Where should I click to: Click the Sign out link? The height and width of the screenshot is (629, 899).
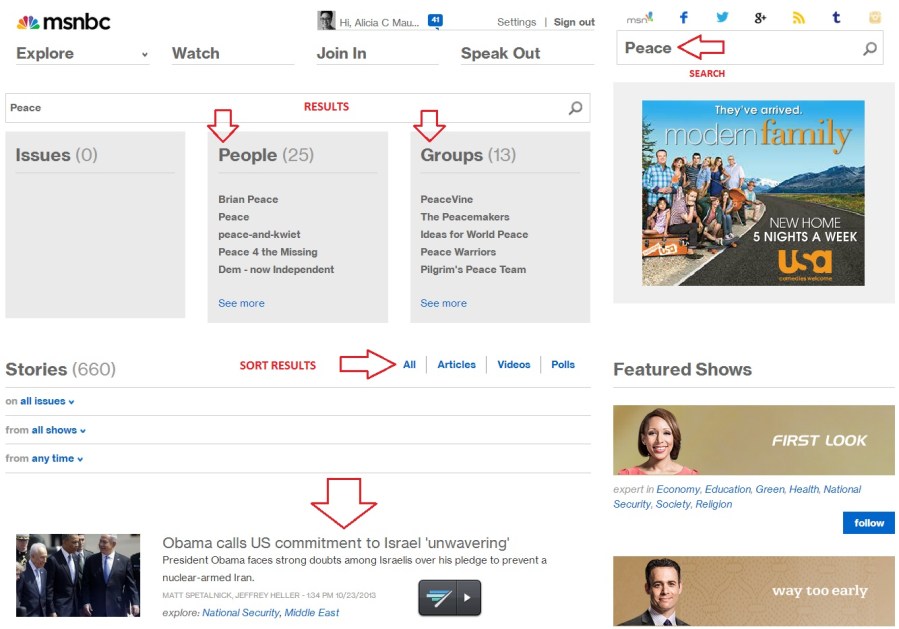[574, 22]
